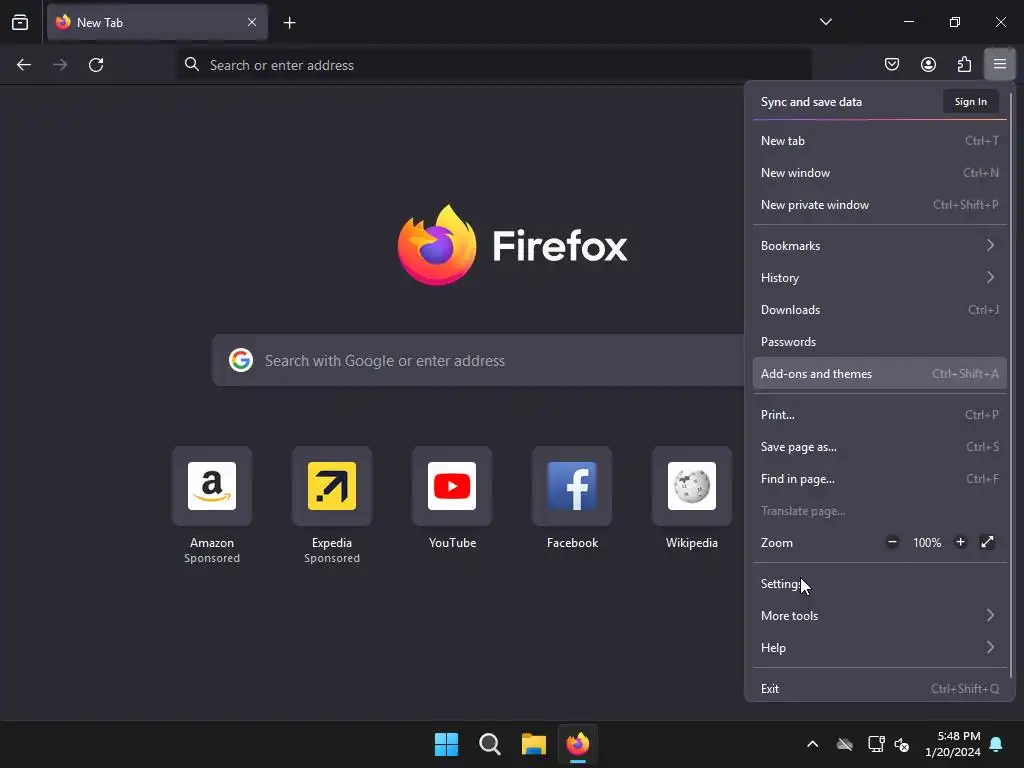Reset zoom via 100% label
Image resolution: width=1024 pixels, height=768 pixels.
coord(927,543)
